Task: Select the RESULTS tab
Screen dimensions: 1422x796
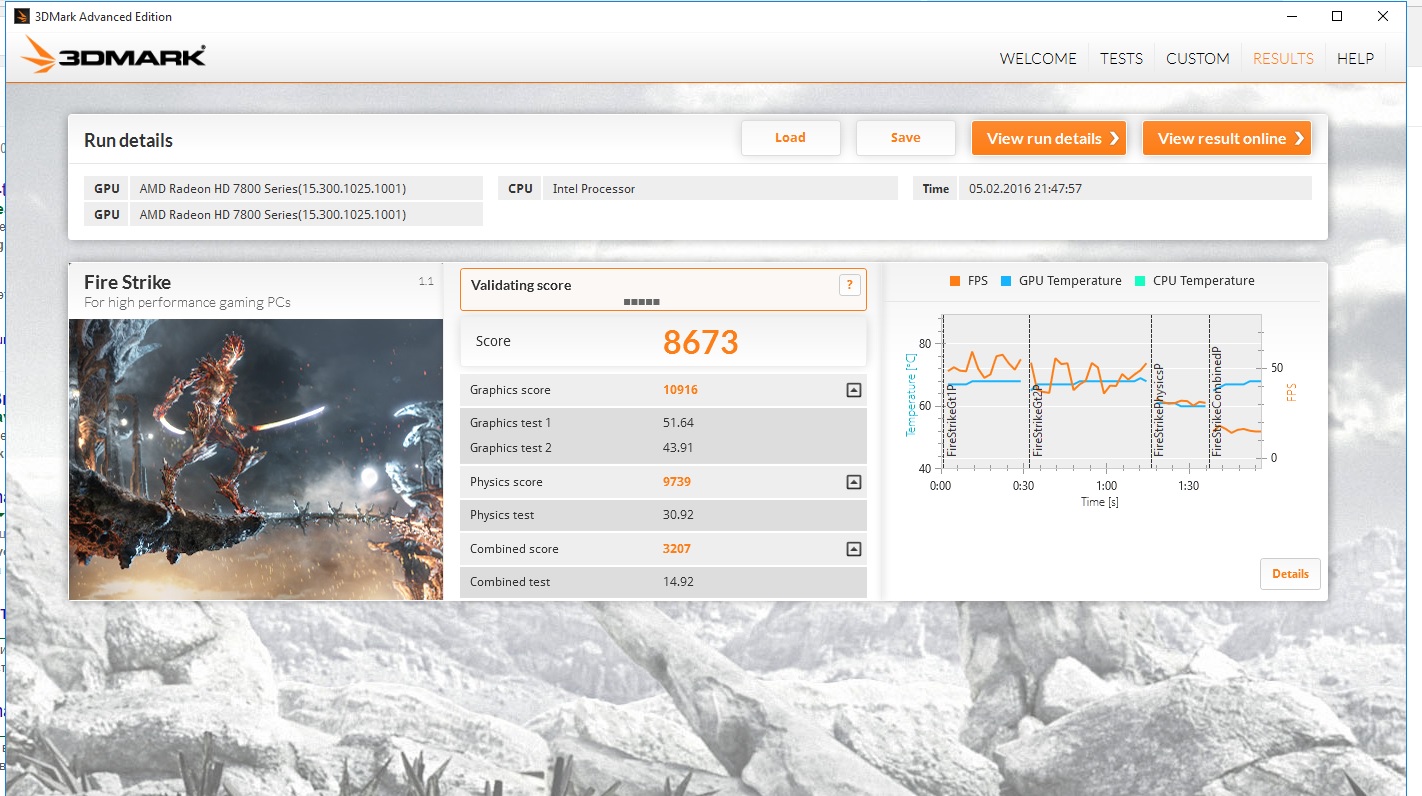Action: click(1283, 59)
